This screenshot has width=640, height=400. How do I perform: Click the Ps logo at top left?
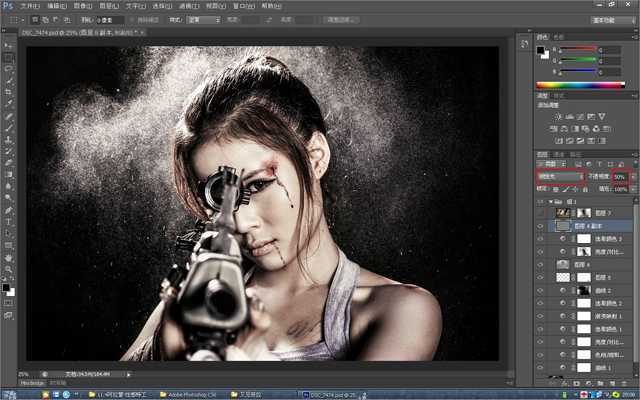point(9,6)
